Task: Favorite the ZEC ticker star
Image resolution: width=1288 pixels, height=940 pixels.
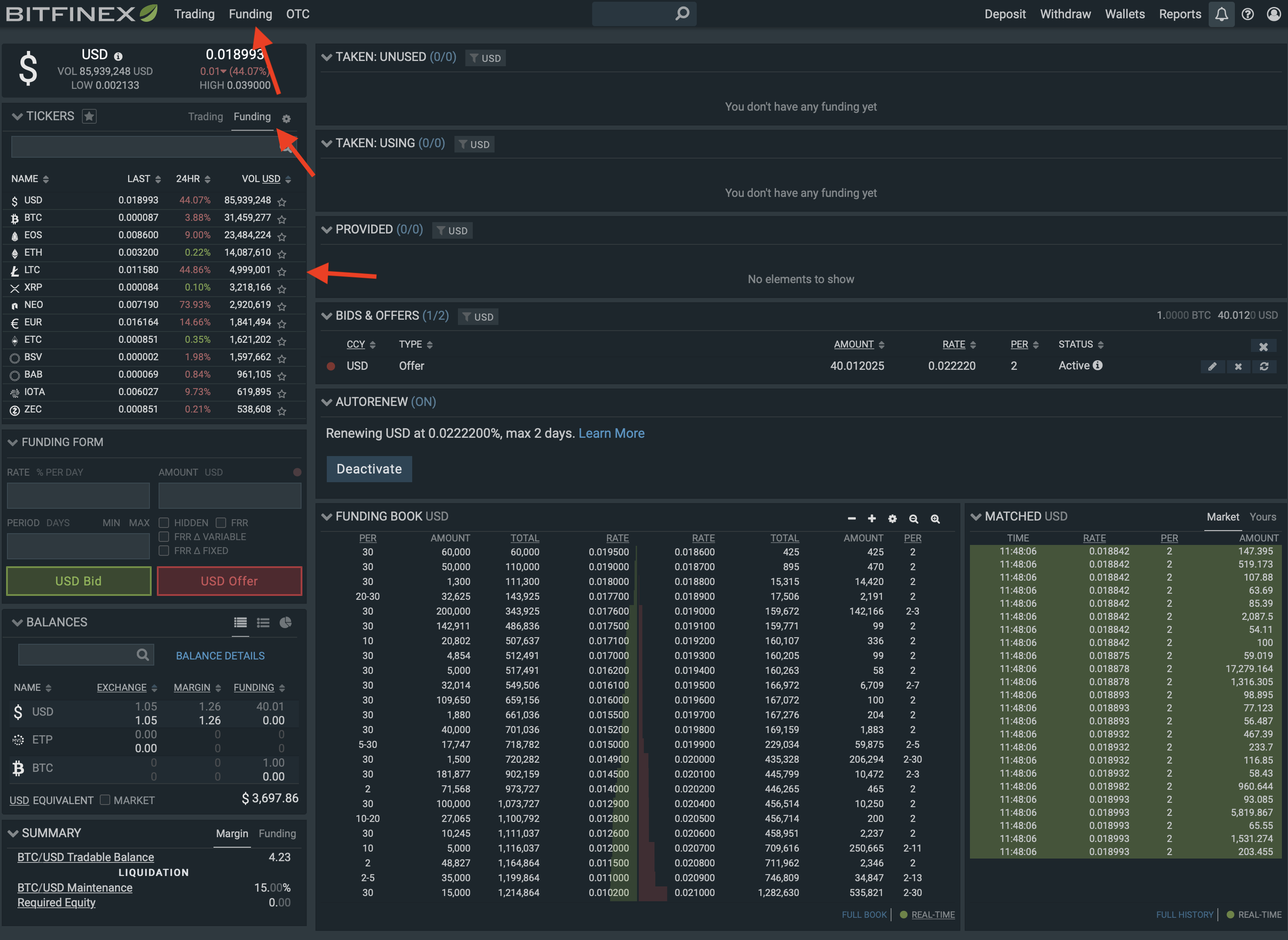Action: tap(282, 411)
